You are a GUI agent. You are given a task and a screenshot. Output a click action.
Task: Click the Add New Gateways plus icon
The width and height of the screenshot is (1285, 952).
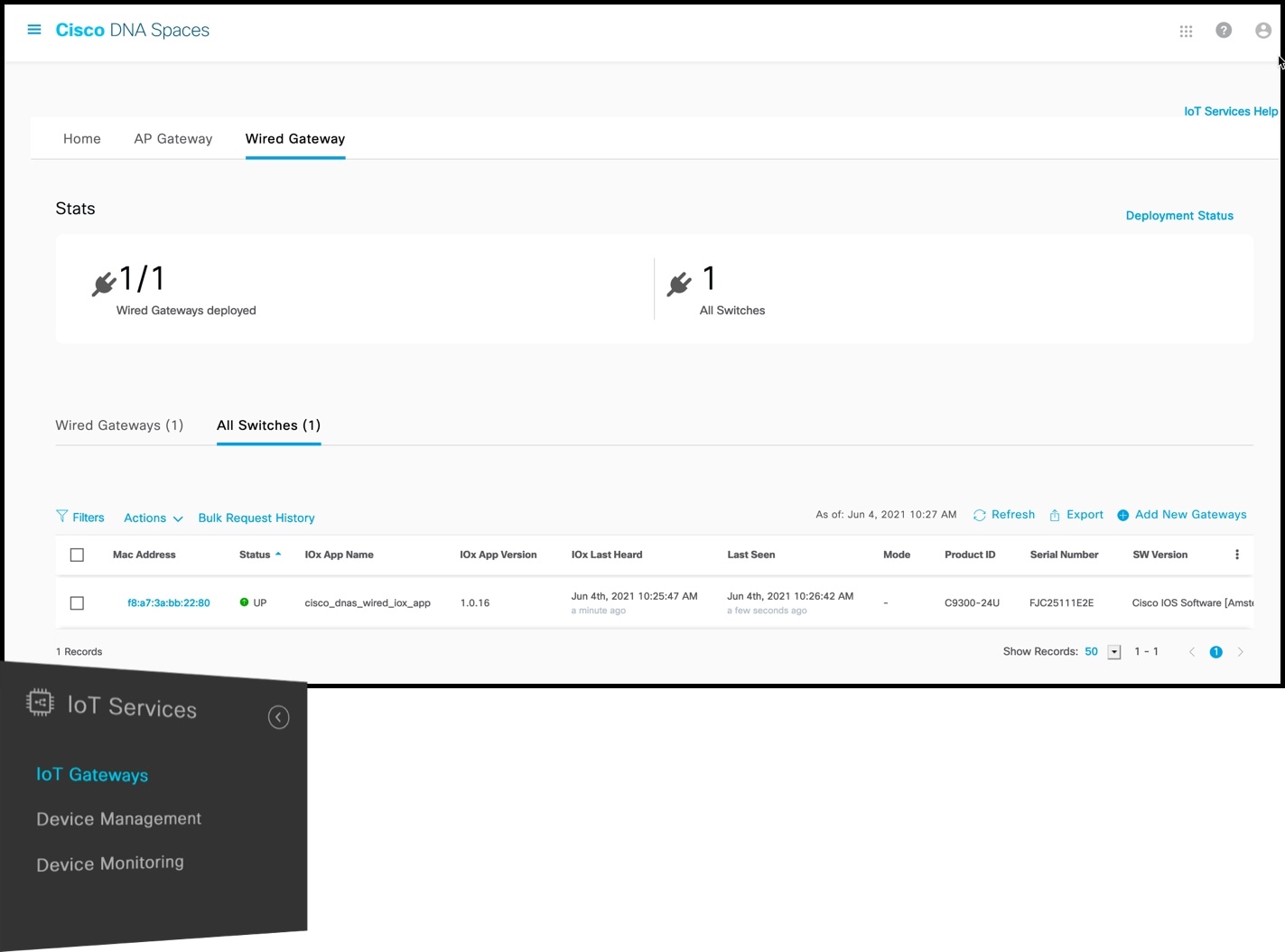click(1122, 515)
